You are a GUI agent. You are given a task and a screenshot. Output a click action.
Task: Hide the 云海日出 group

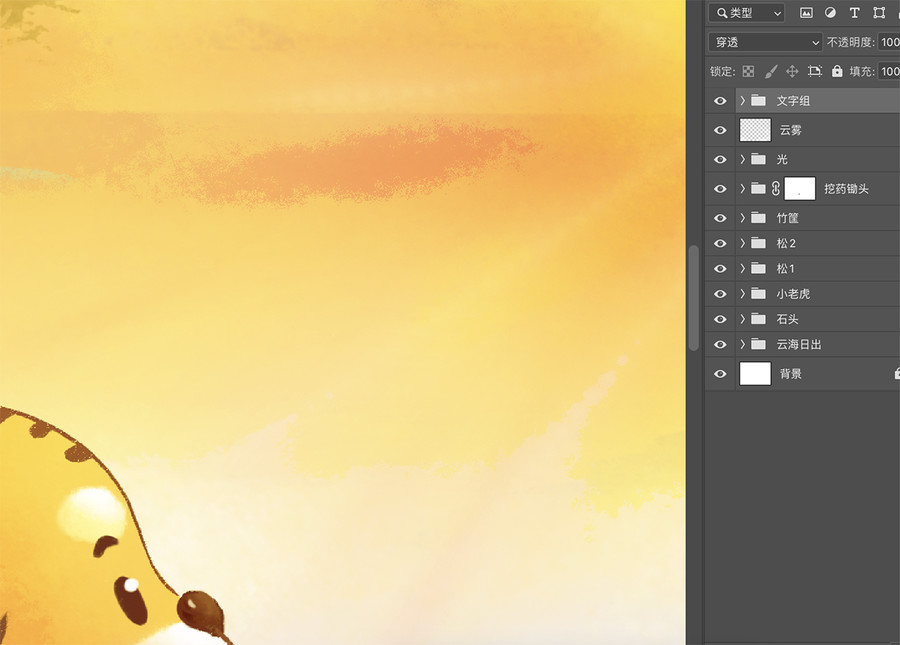click(720, 344)
